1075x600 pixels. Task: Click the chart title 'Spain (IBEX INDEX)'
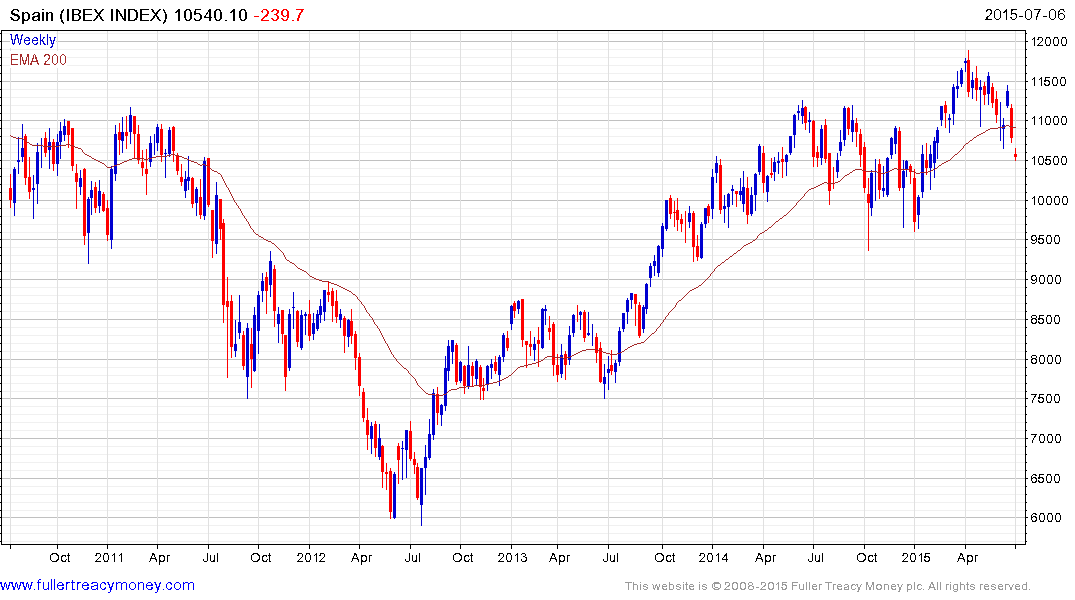pyautogui.click(x=88, y=15)
